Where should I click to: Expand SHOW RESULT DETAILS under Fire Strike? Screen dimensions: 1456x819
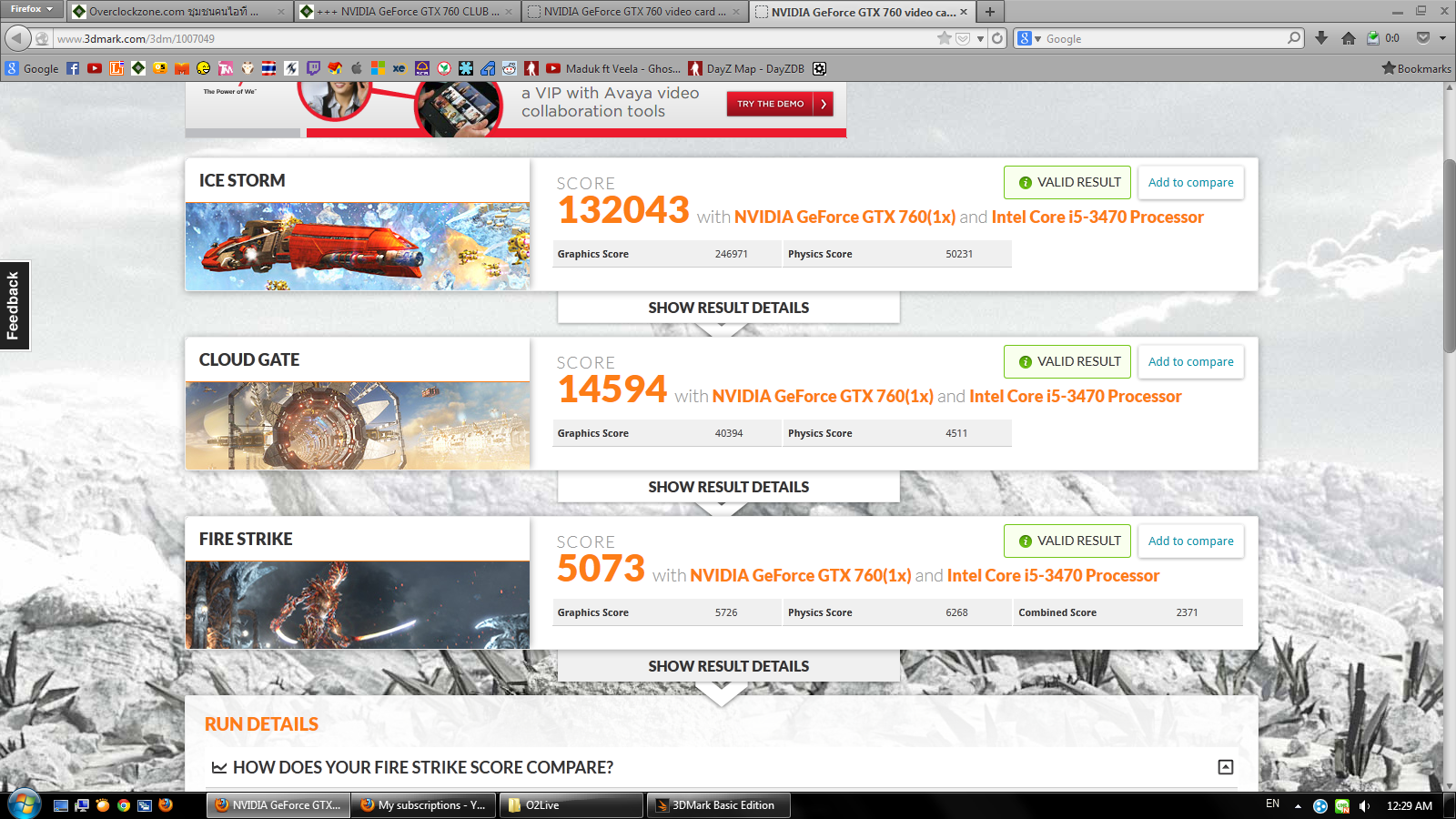pyautogui.click(x=728, y=666)
